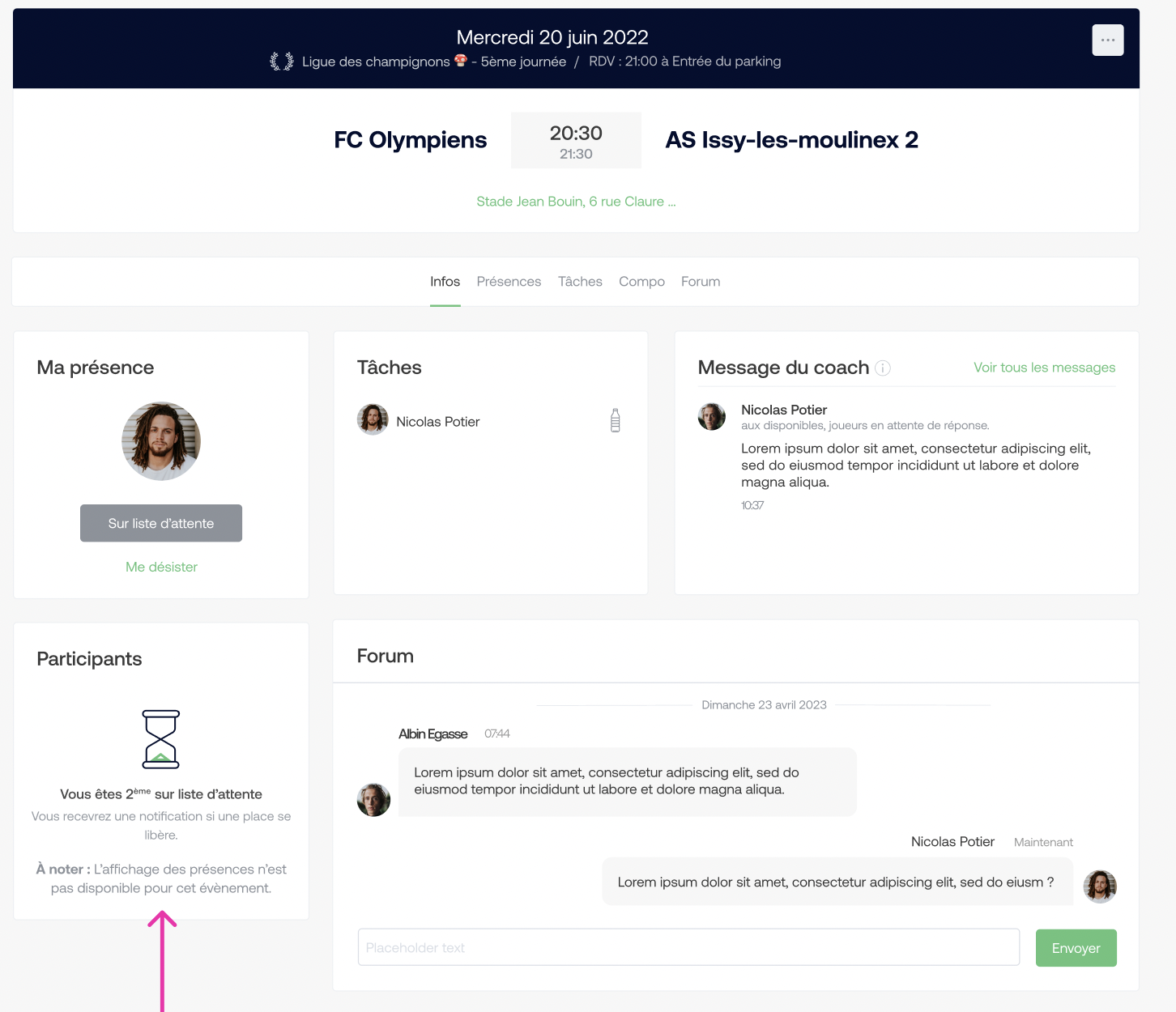Click Ligue des champignons league text

[x=376, y=62]
